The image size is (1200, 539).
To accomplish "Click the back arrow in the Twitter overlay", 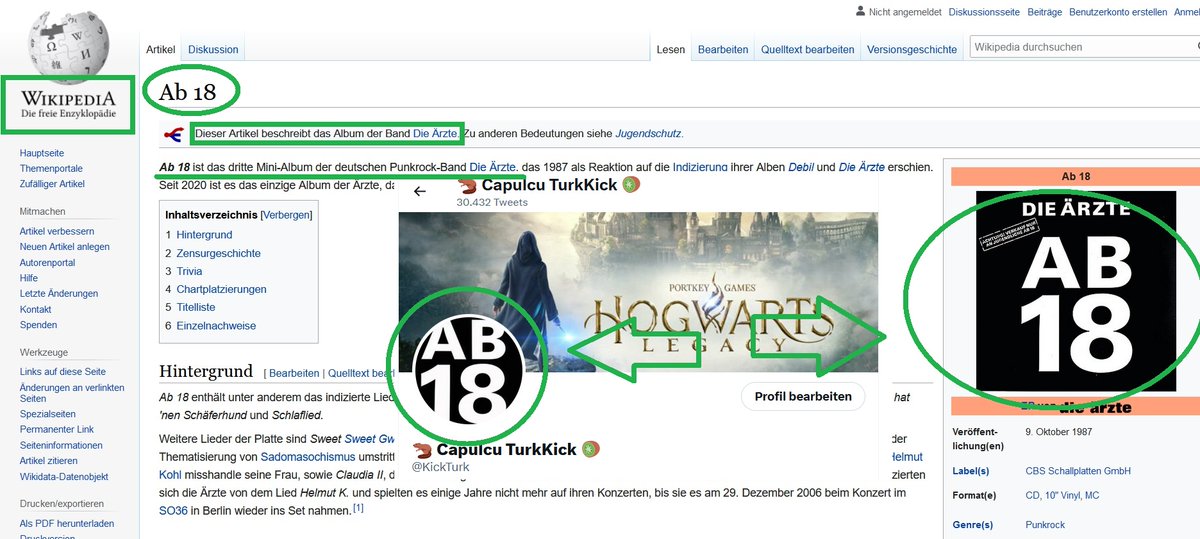I will point(419,191).
